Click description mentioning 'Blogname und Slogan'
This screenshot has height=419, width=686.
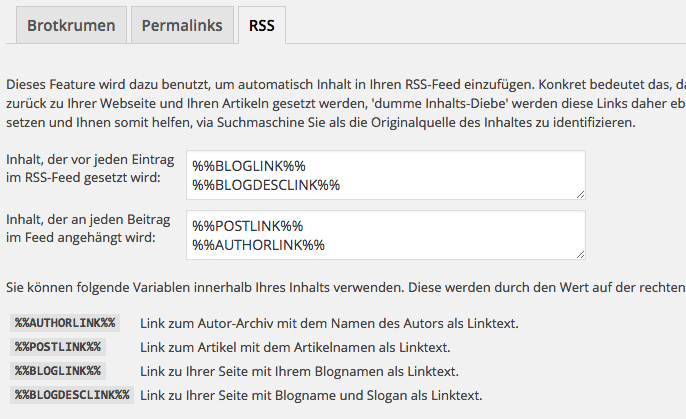311,395
